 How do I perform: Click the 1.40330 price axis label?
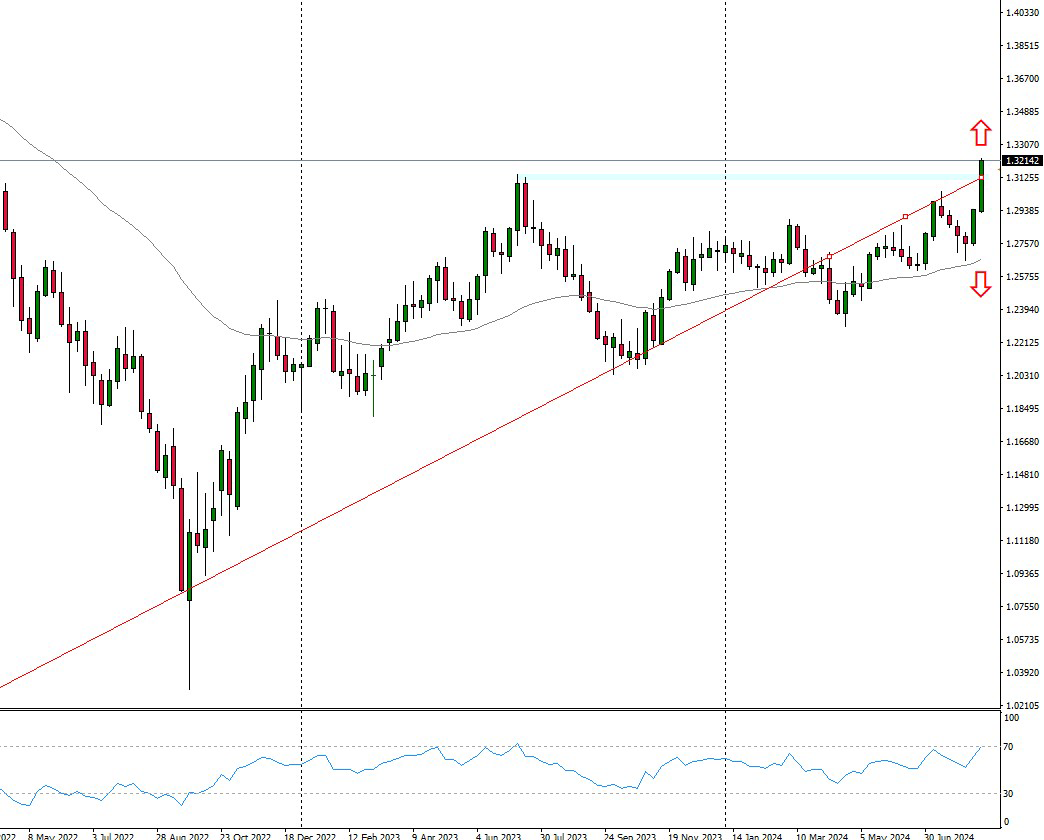(x=1021, y=12)
